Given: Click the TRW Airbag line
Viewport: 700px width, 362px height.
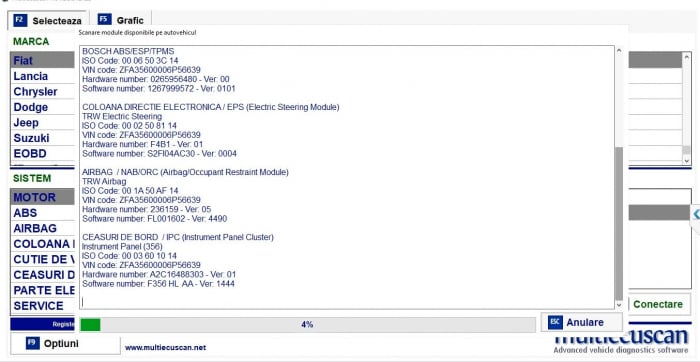Looking at the screenshot, I should click(104, 181).
